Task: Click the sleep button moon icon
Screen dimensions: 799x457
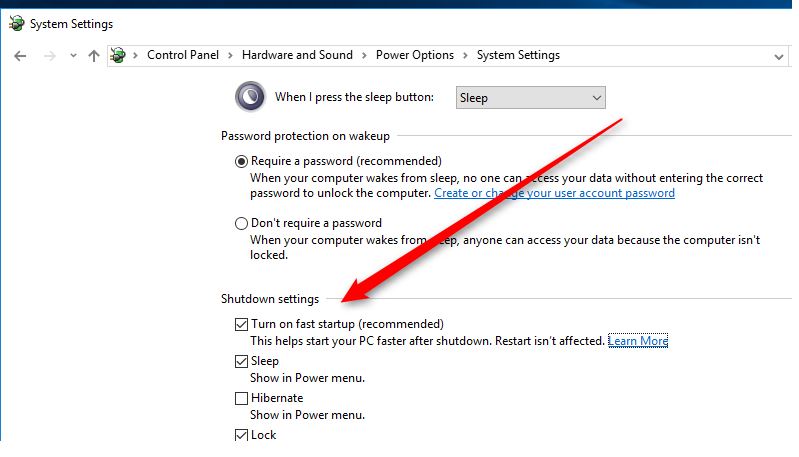Action: (x=249, y=97)
